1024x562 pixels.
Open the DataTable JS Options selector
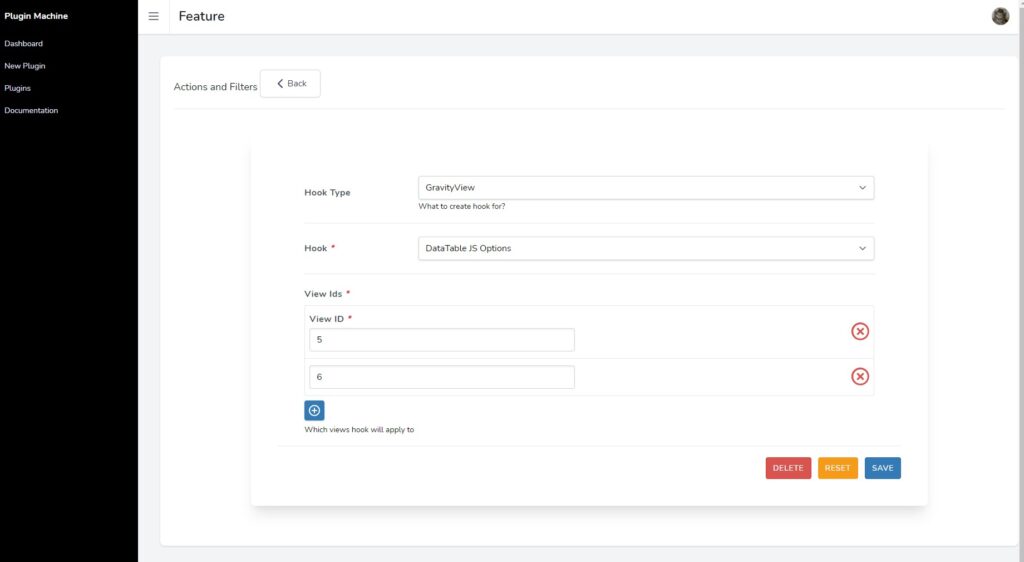click(646, 249)
